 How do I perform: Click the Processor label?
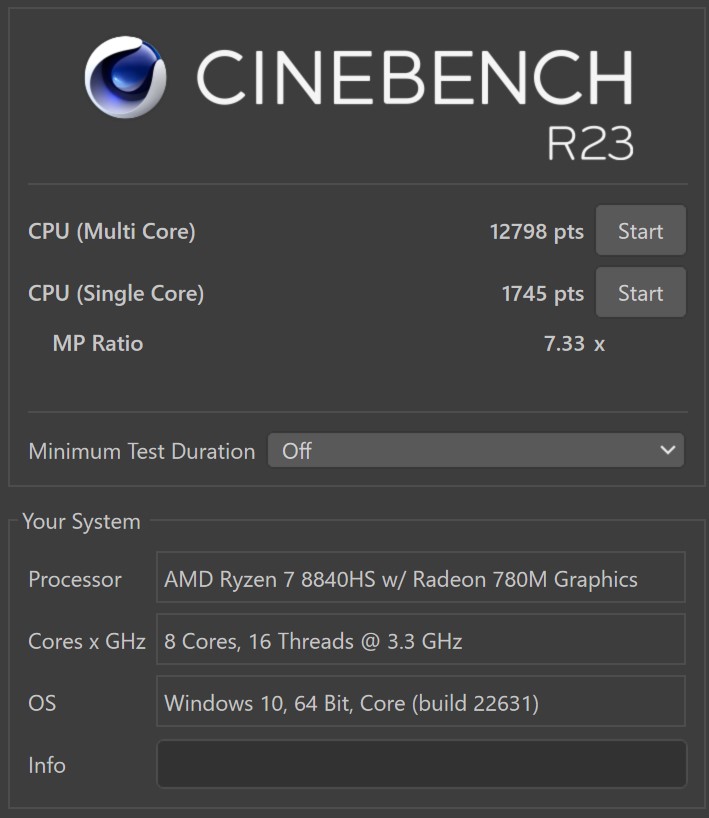[x=75, y=580]
